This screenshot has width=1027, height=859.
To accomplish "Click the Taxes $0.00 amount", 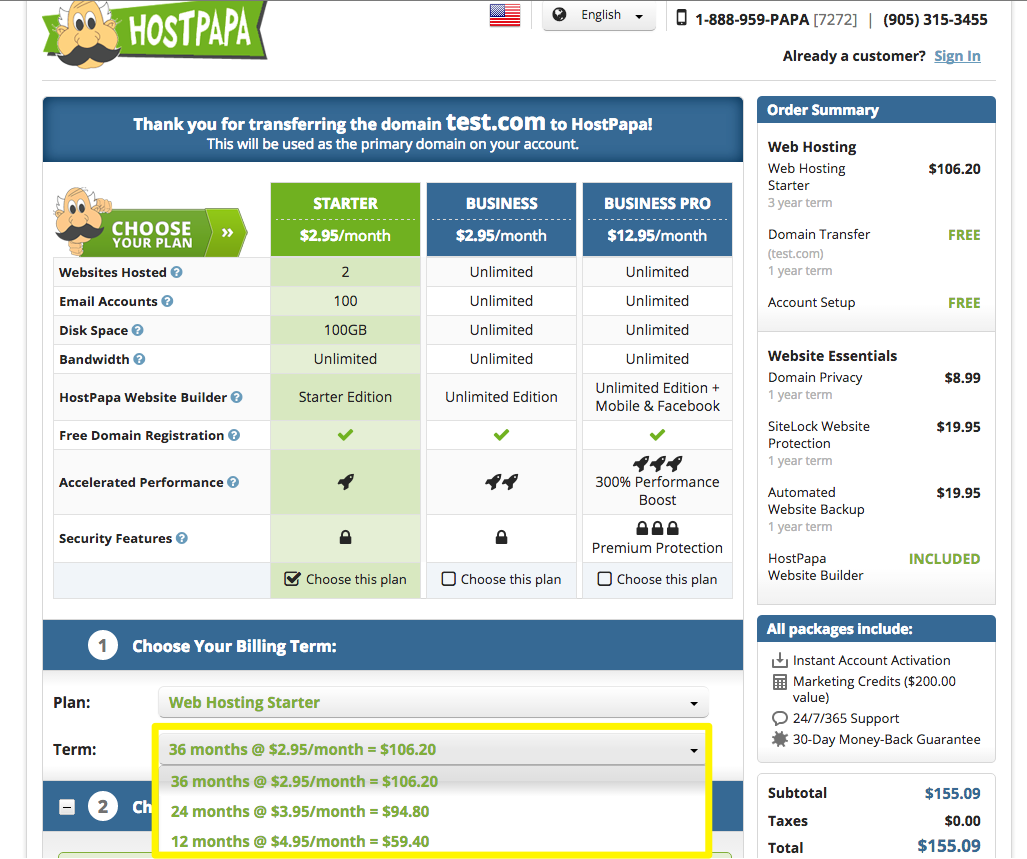I will pos(962,821).
